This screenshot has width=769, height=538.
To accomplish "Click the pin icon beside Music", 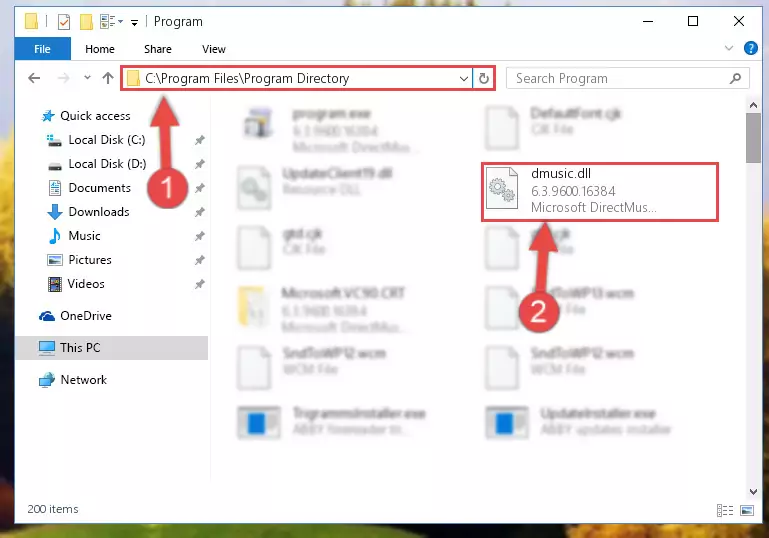I will click(x=200, y=236).
